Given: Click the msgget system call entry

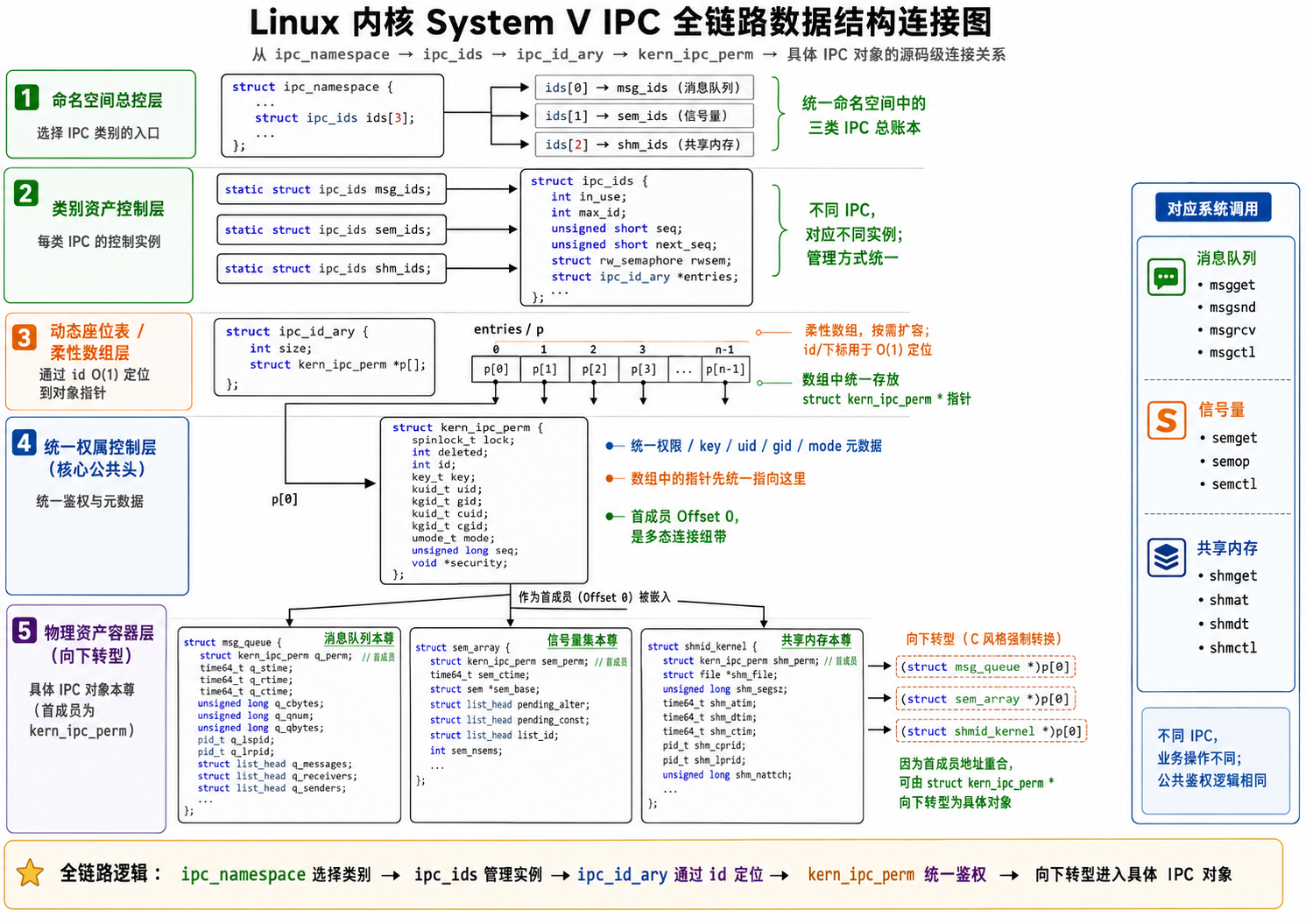Looking at the screenshot, I should (x=1232, y=285).
